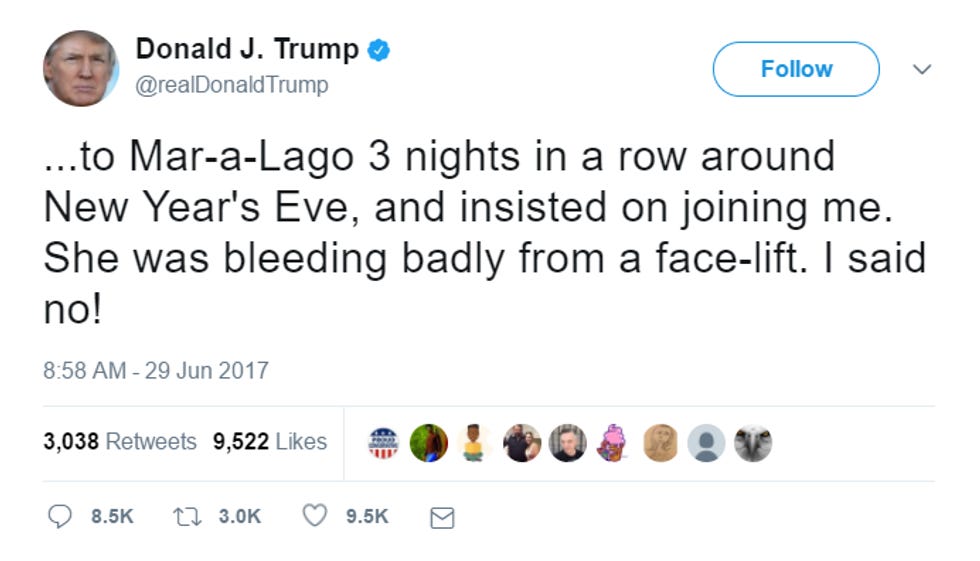Open the gray default avatar profile
Image resolution: width=980 pixels, height=561 pixels.
[706, 444]
